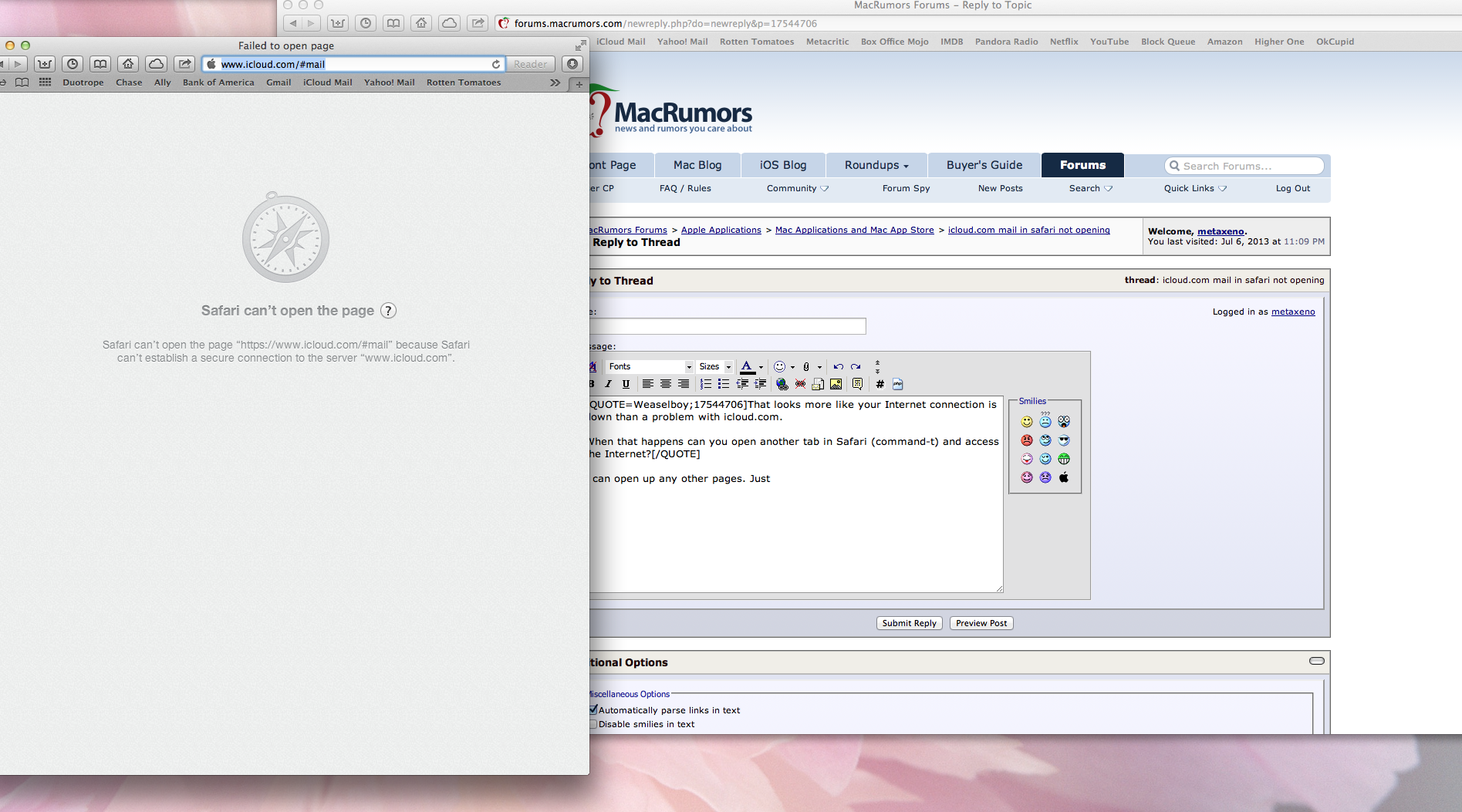1462x812 pixels.
Task: Insert unordered bullet list in editor
Action: point(724,384)
